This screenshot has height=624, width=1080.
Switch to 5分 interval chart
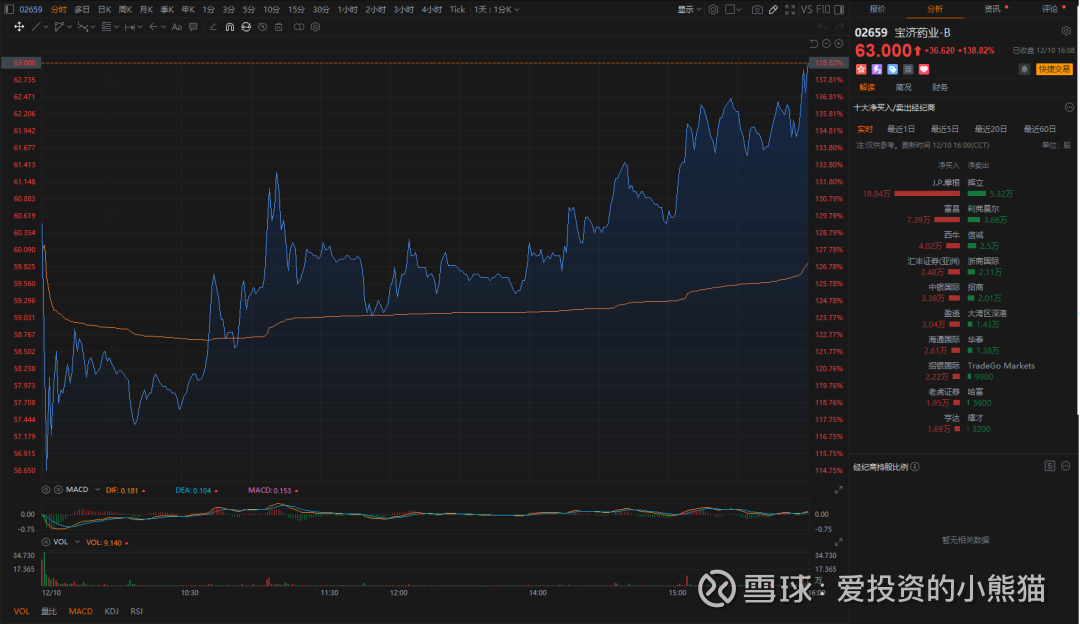click(249, 10)
